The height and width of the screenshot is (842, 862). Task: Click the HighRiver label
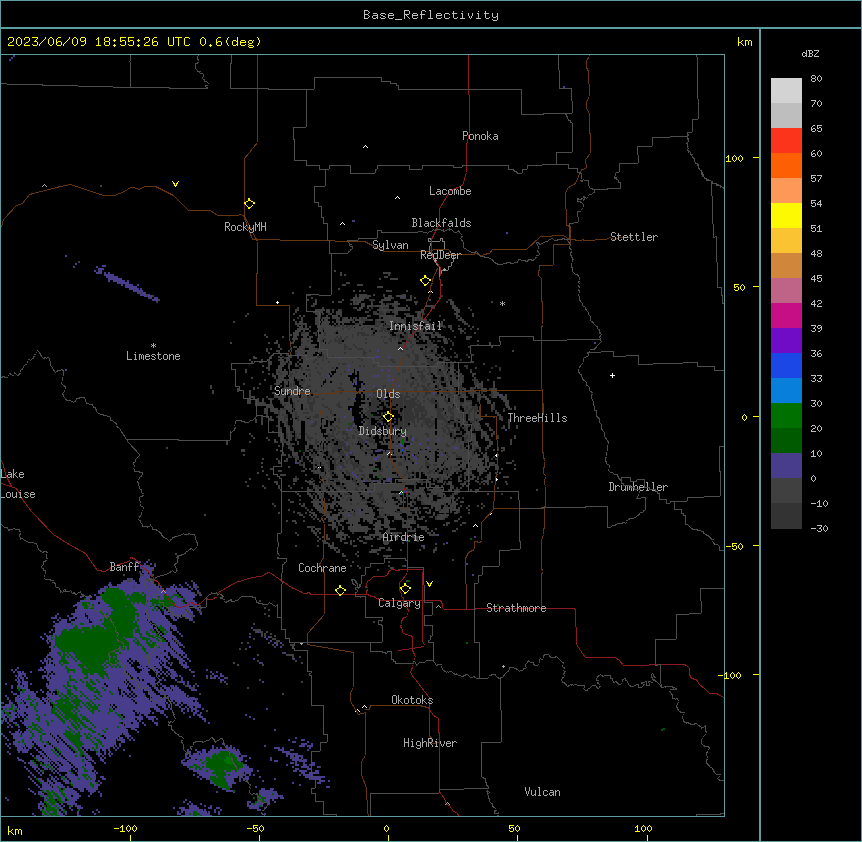(430, 743)
